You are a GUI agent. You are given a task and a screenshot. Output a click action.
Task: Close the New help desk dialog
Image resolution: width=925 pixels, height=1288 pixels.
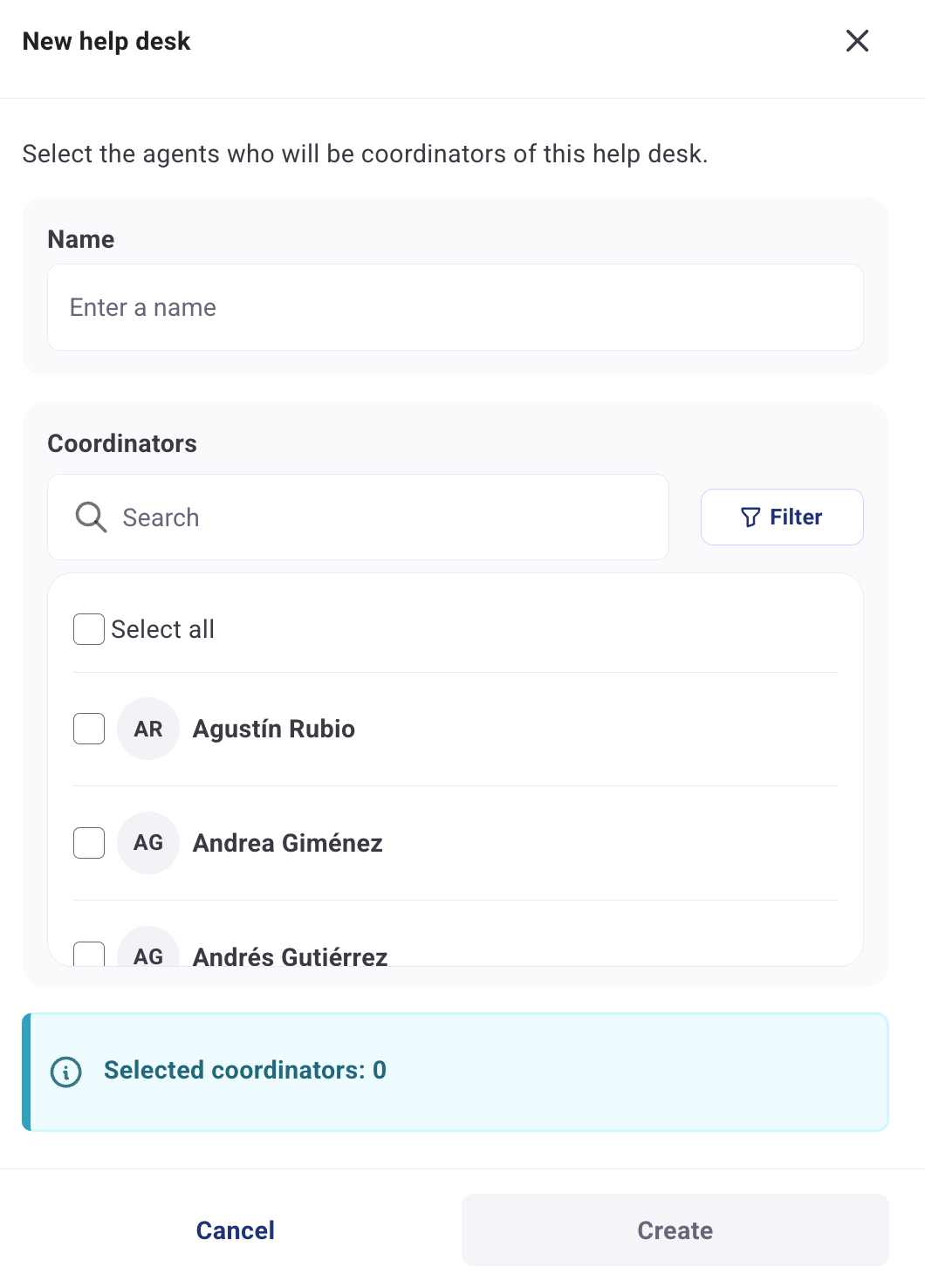point(857,41)
